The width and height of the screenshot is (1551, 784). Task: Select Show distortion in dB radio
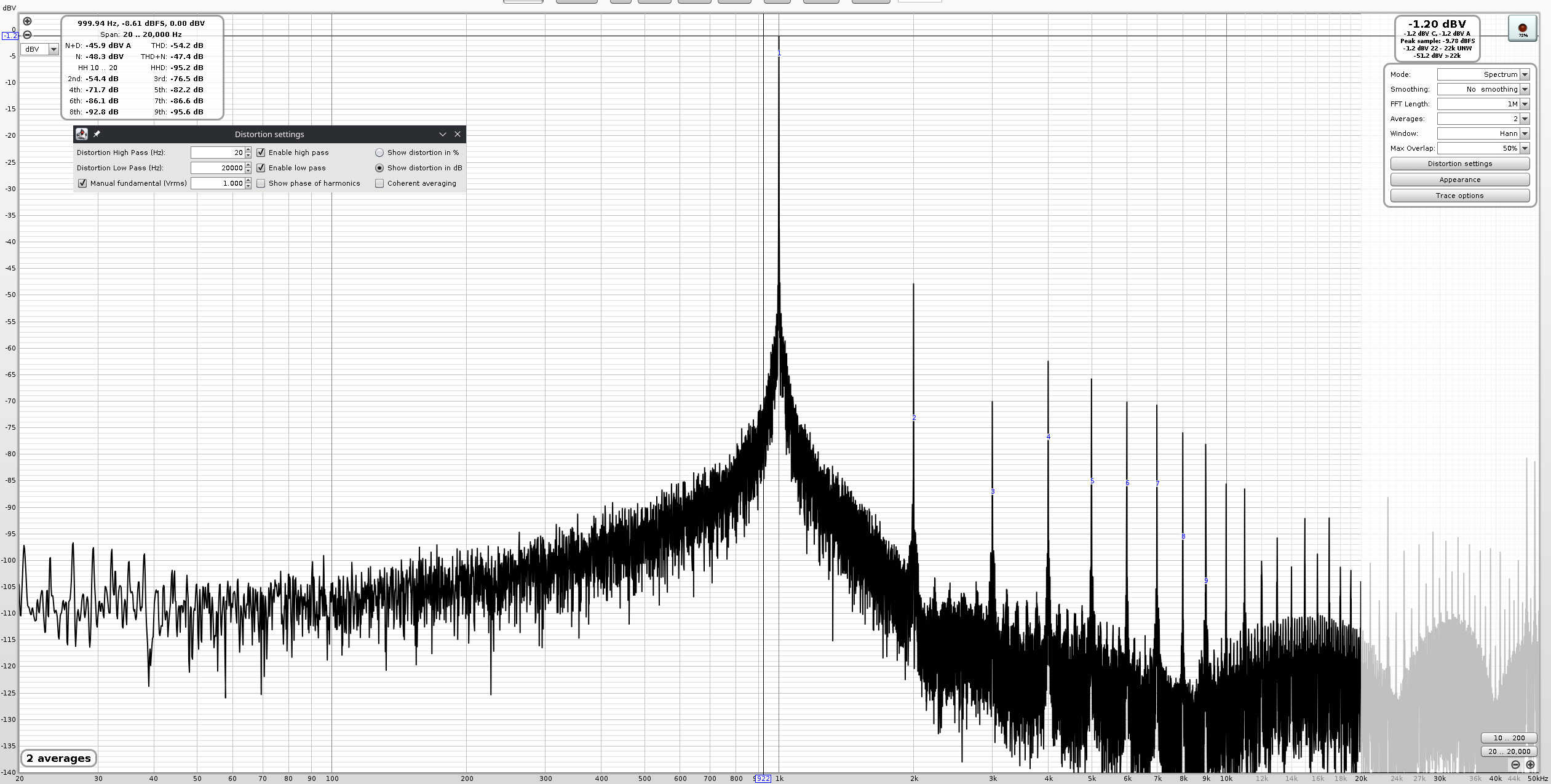[379, 168]
